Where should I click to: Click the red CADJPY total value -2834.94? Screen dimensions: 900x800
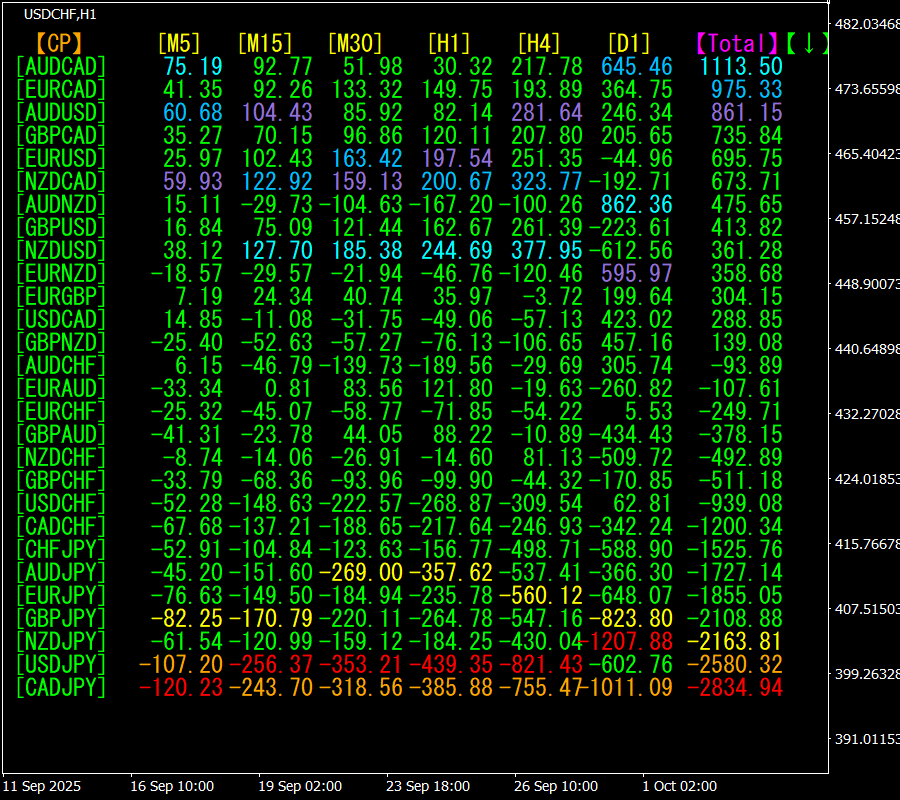740,687
